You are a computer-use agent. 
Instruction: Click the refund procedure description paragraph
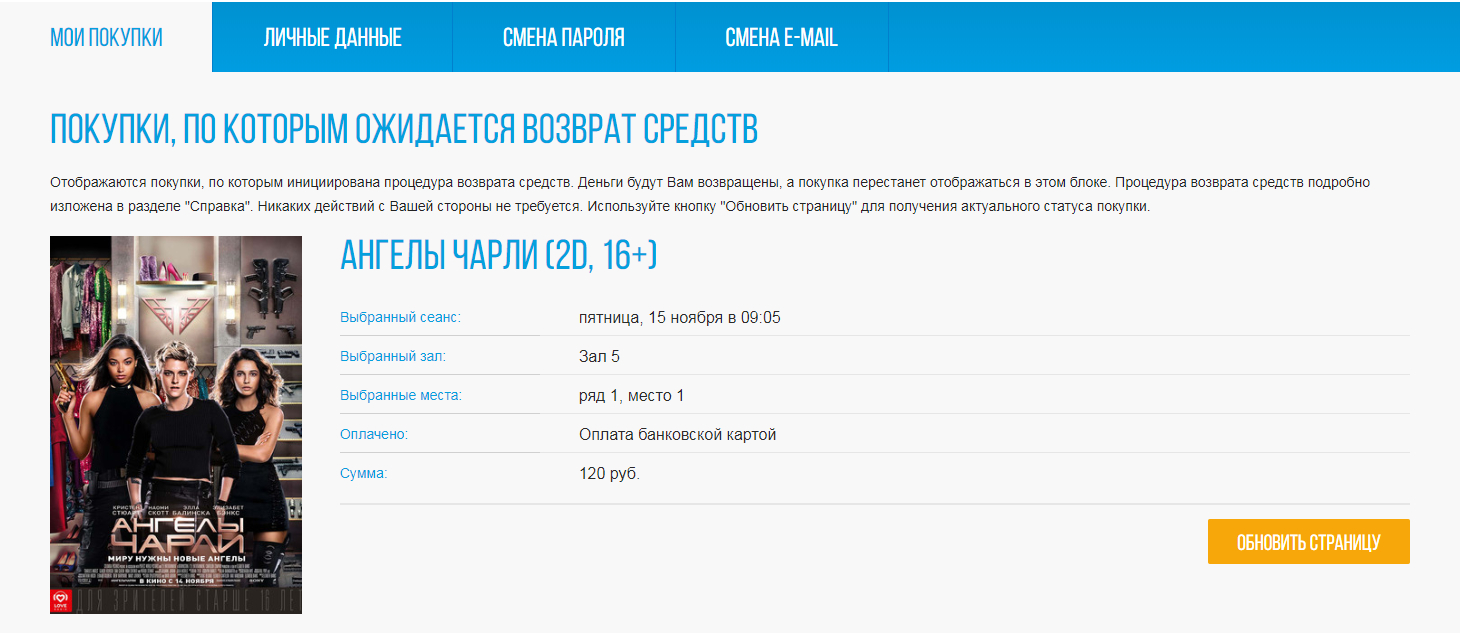click(x=710, y=195)
